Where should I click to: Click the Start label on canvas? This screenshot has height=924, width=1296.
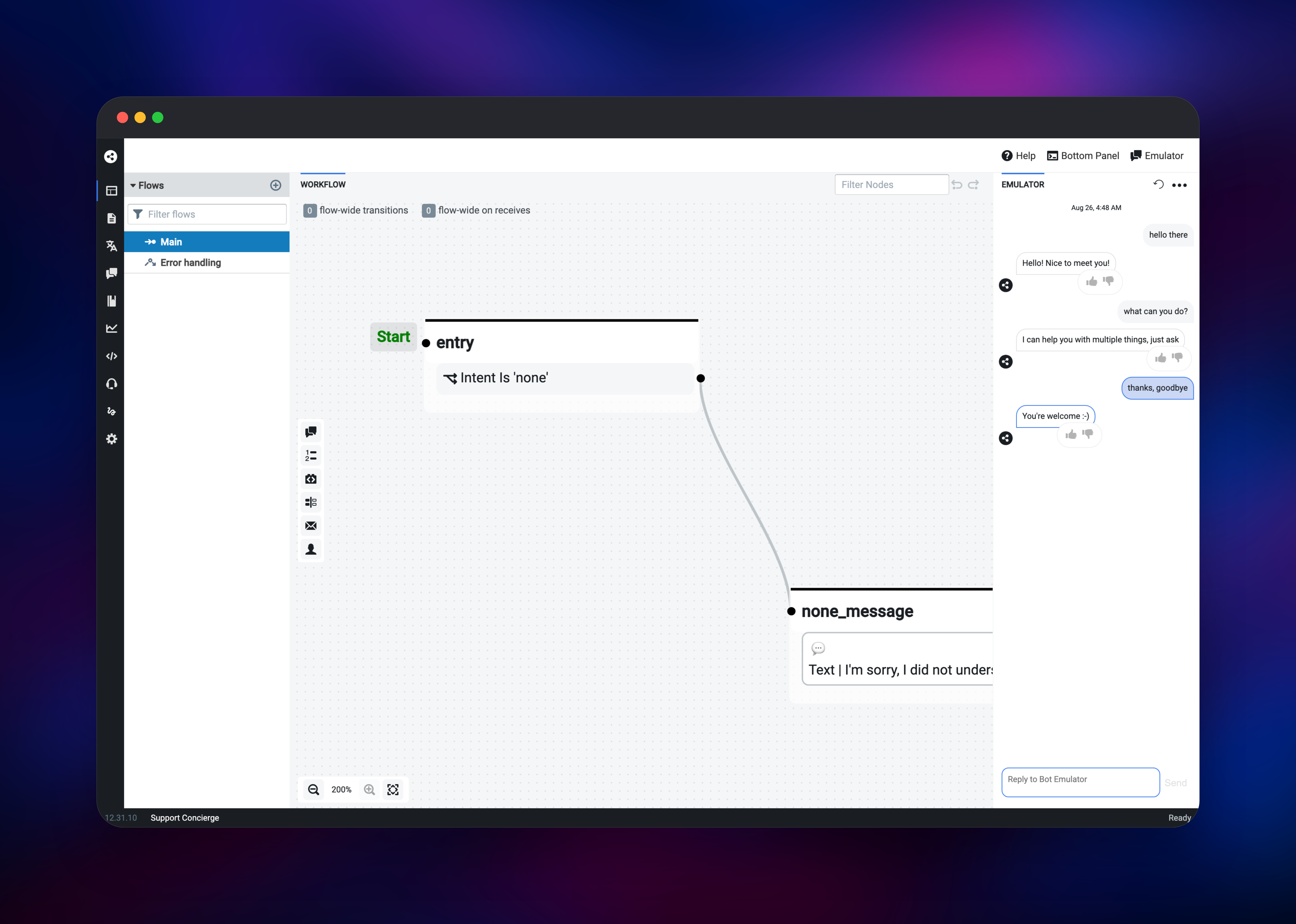click(x=393, y=337)
